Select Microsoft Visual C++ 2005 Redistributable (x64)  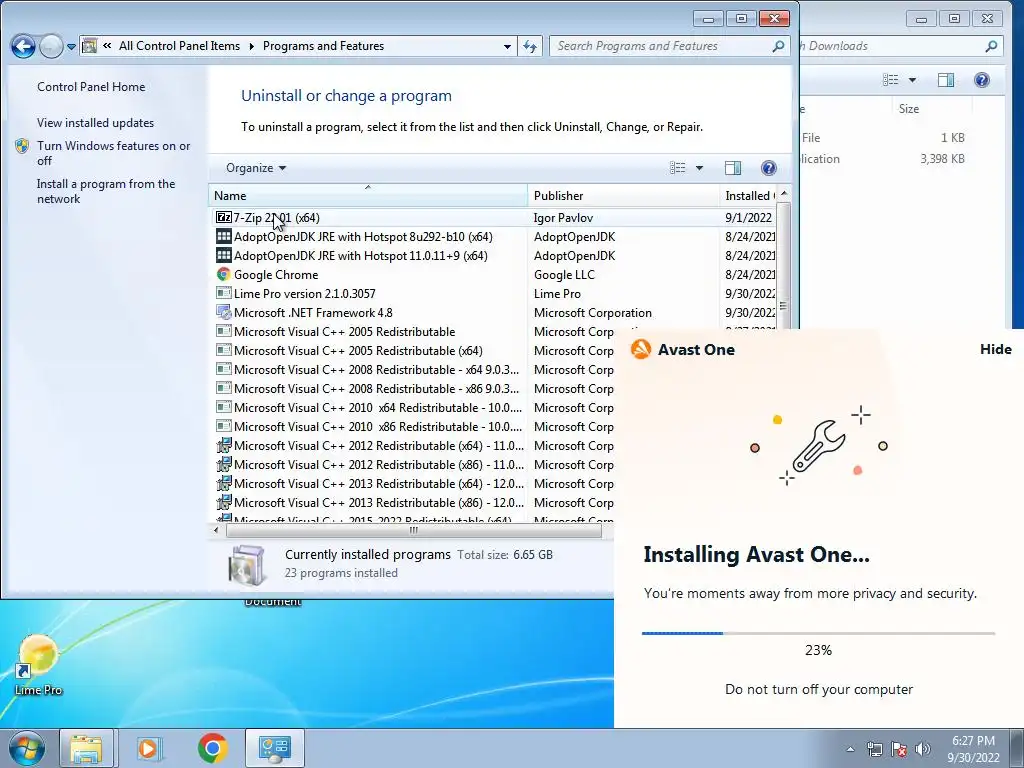(x=358, y=350)
